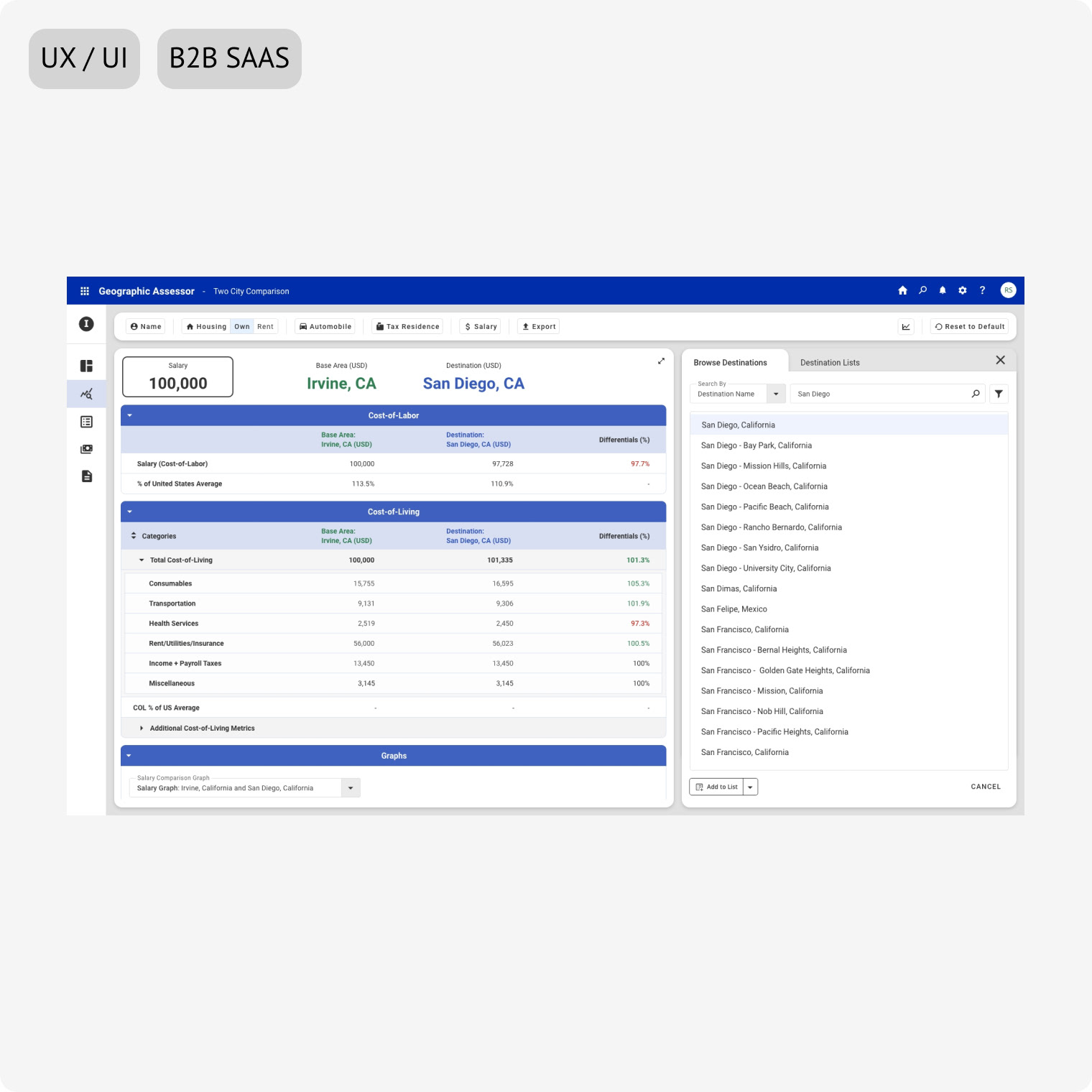Click the San Diego search field

888,394
